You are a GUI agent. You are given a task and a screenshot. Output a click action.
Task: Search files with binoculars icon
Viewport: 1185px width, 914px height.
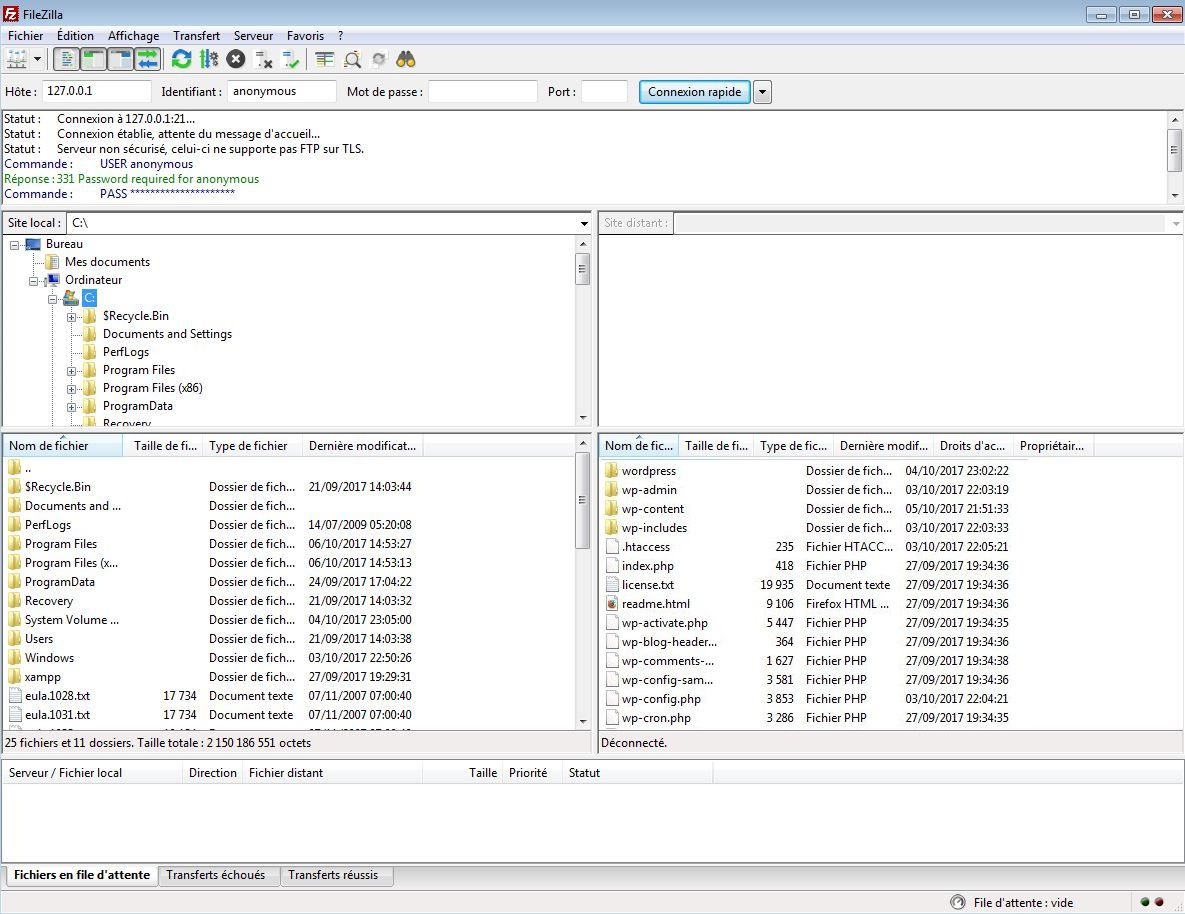406,59
